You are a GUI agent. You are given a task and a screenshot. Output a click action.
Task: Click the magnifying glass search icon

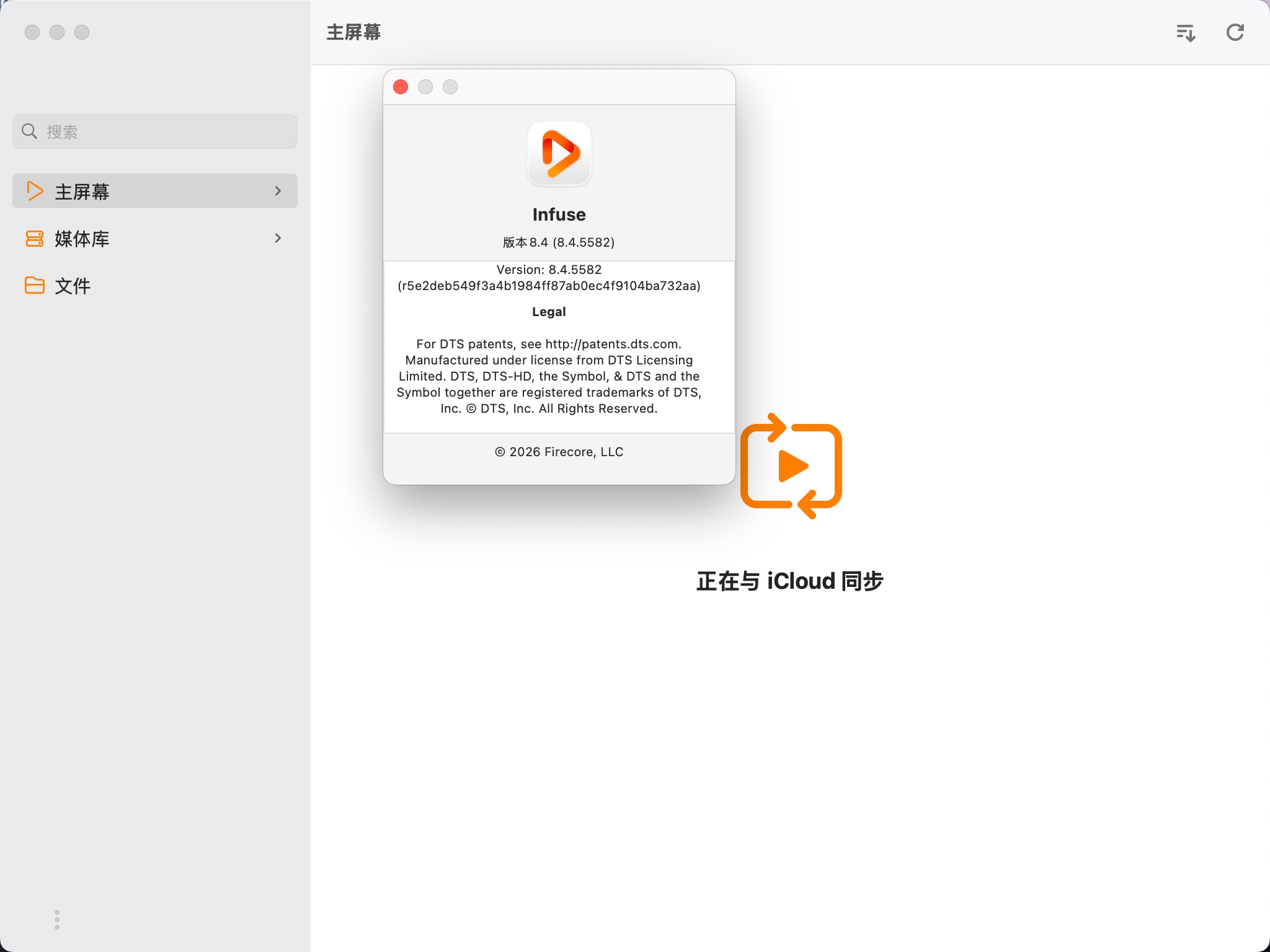point(29,131)
